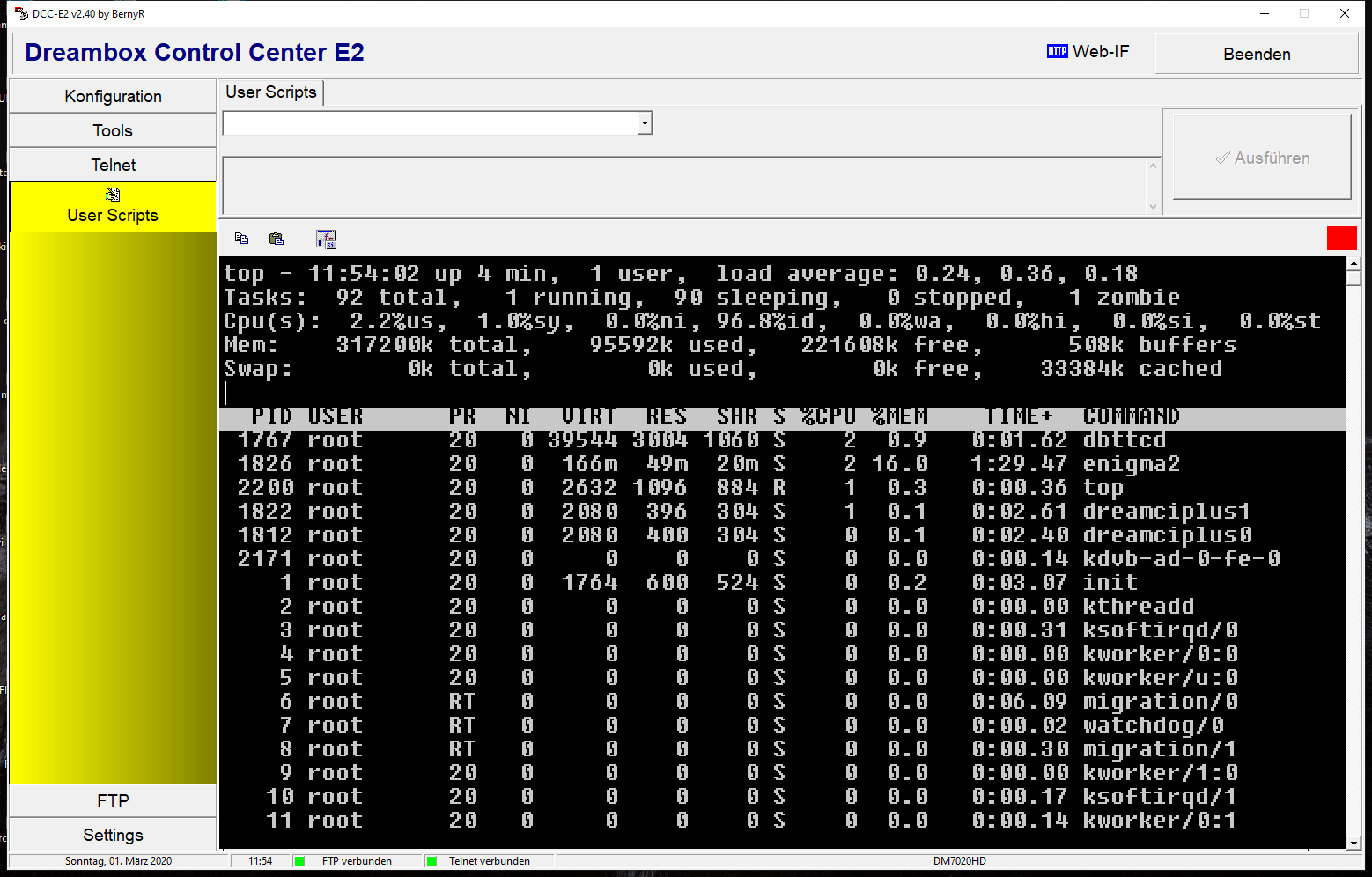Click the green FTP connection status indicator

click(299, 861)
